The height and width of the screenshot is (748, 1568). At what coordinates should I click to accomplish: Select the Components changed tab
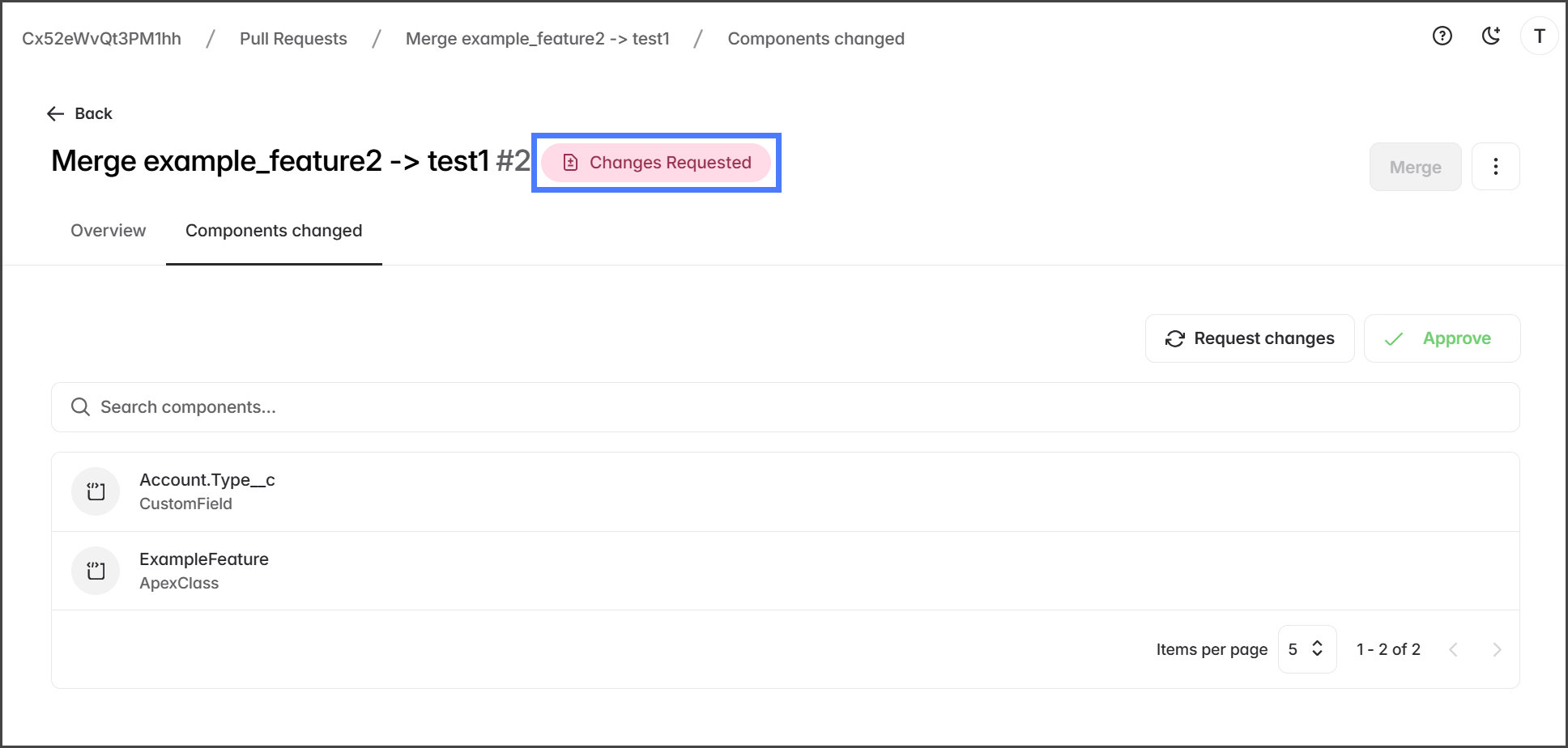pyautogui.click(x=274, y=231)
